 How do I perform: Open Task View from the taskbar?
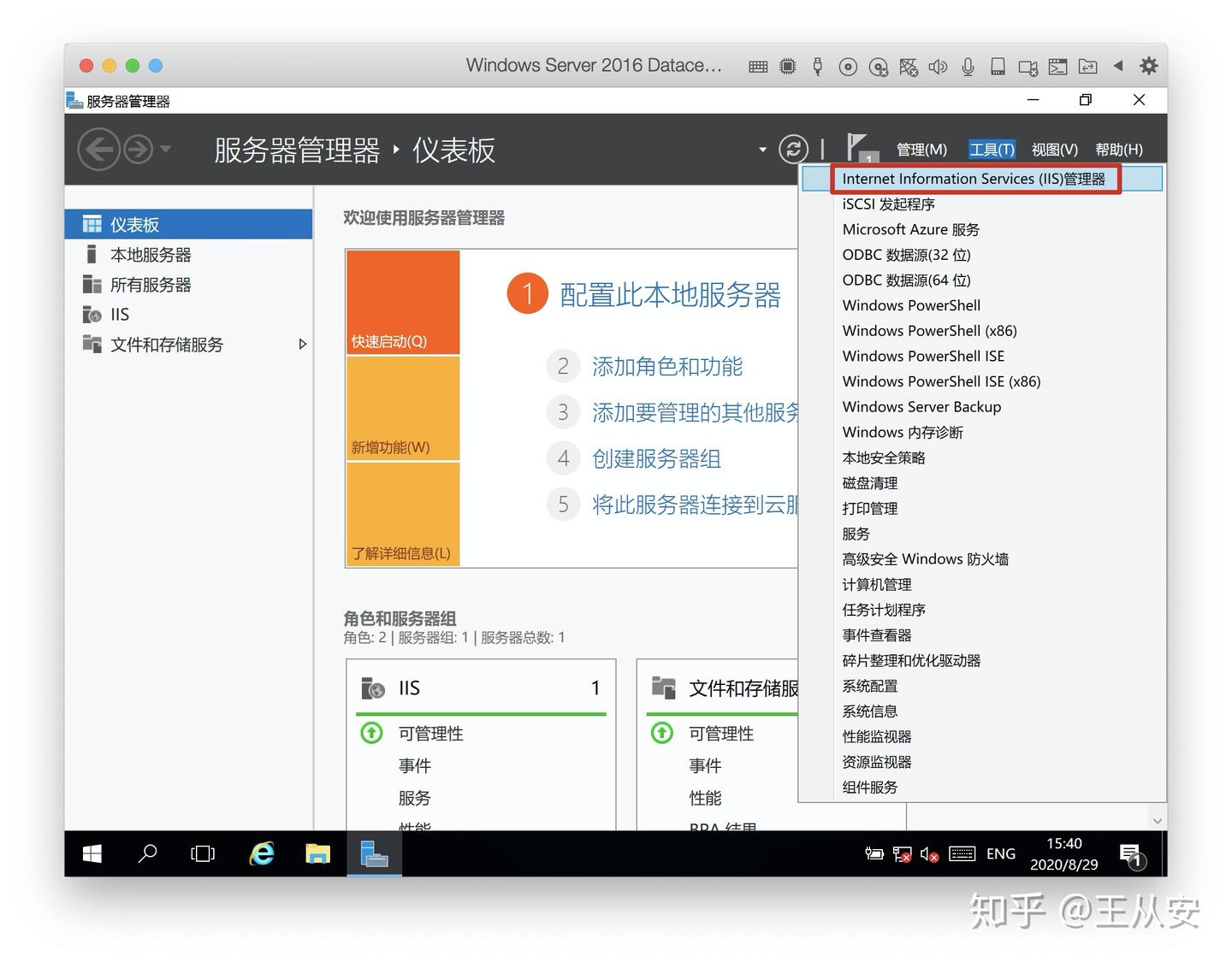(203, 853)
